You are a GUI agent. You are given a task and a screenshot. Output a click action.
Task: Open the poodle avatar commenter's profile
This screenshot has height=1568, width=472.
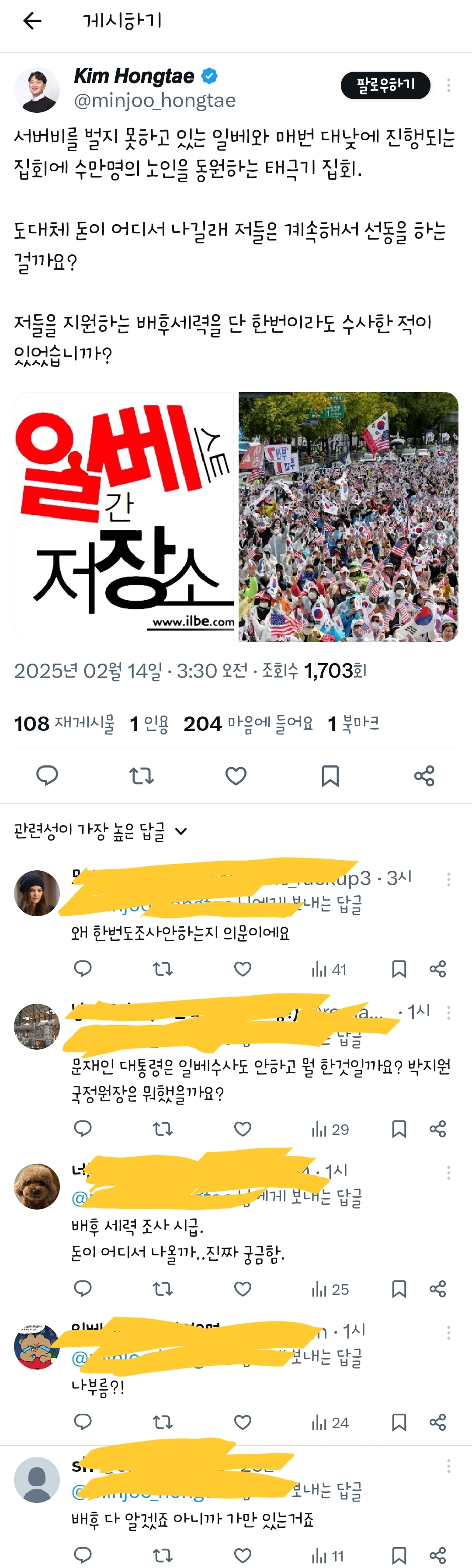37,1186
